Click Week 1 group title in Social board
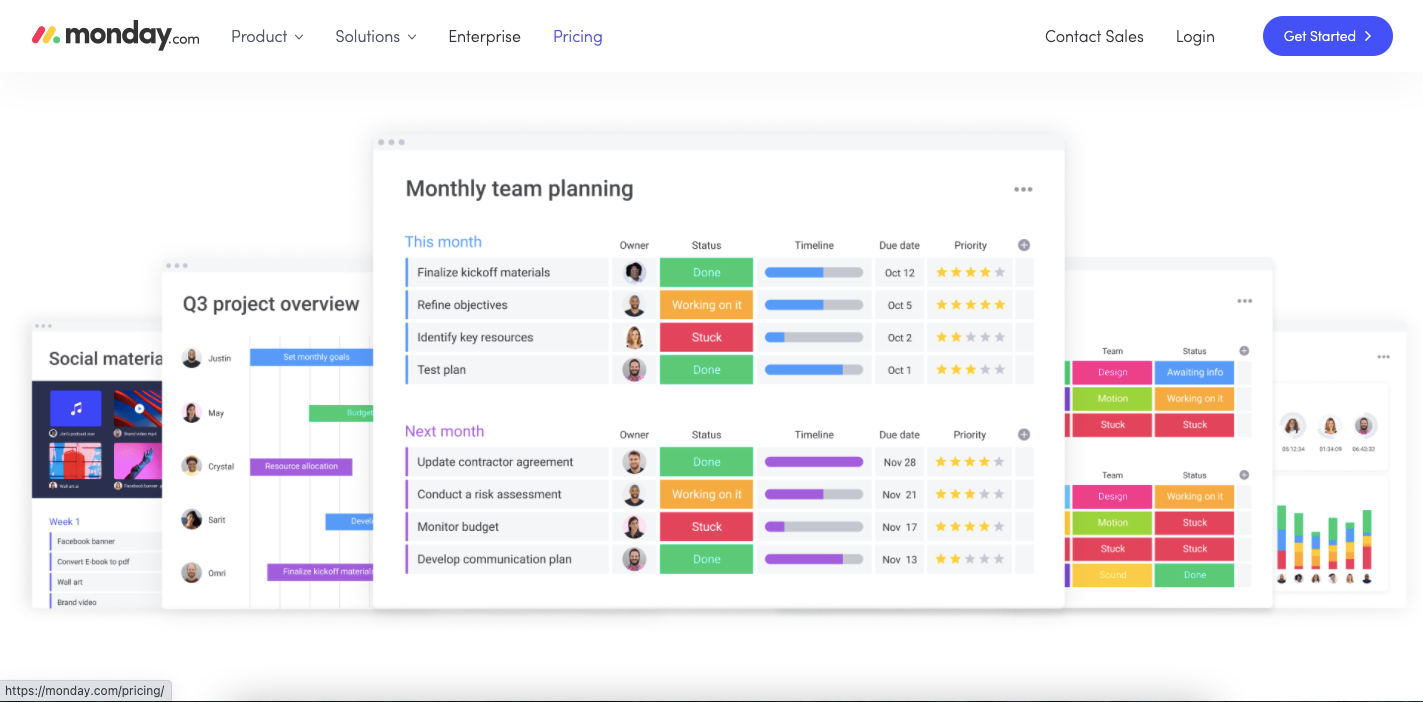The image size is (1423, 702). (x=64, y=521)
